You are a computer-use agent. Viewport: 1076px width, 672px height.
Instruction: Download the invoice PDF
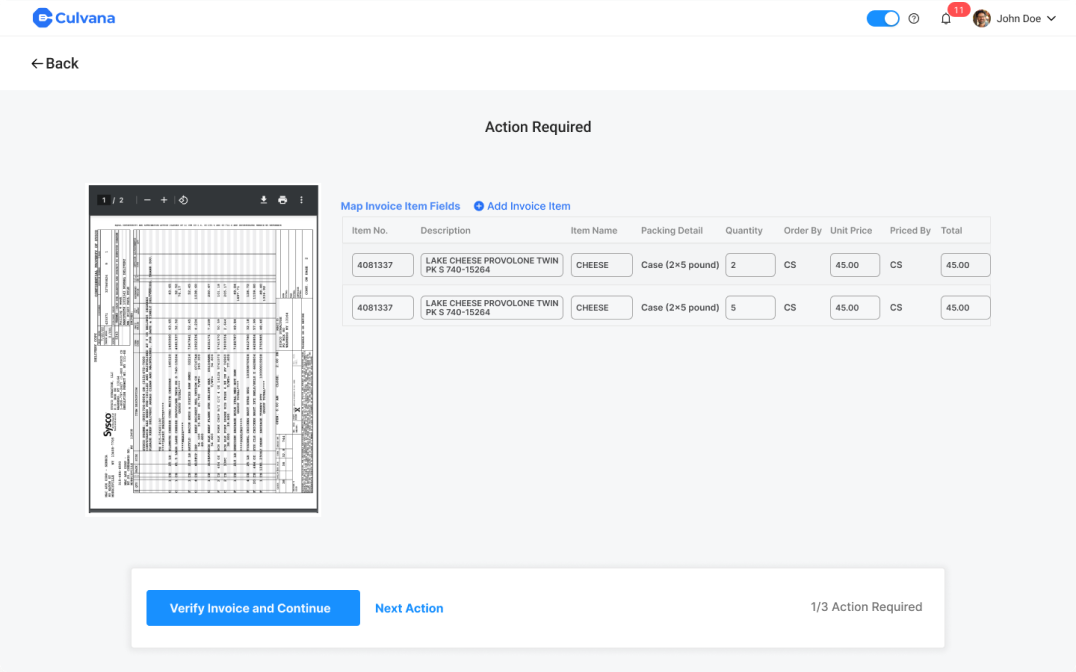click(264, 200)
